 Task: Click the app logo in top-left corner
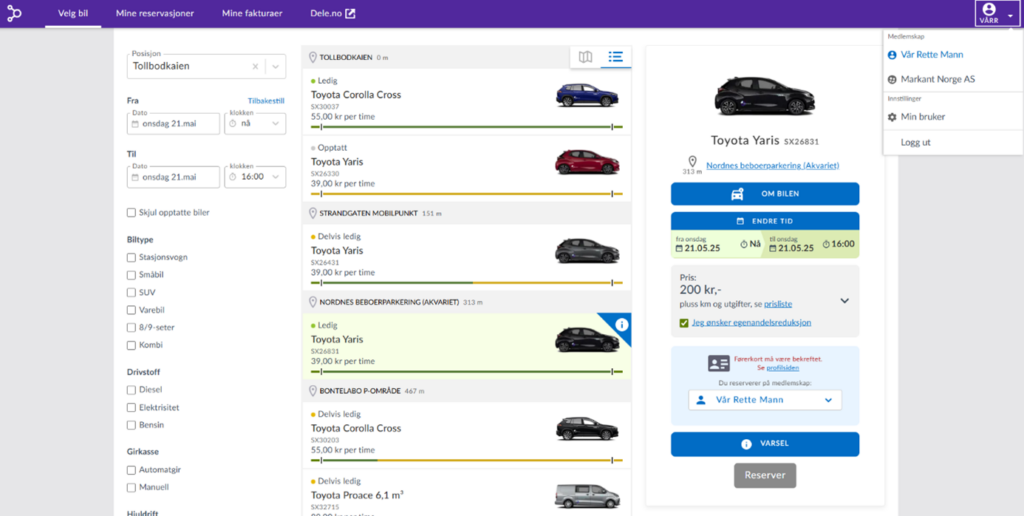(14, 14)
